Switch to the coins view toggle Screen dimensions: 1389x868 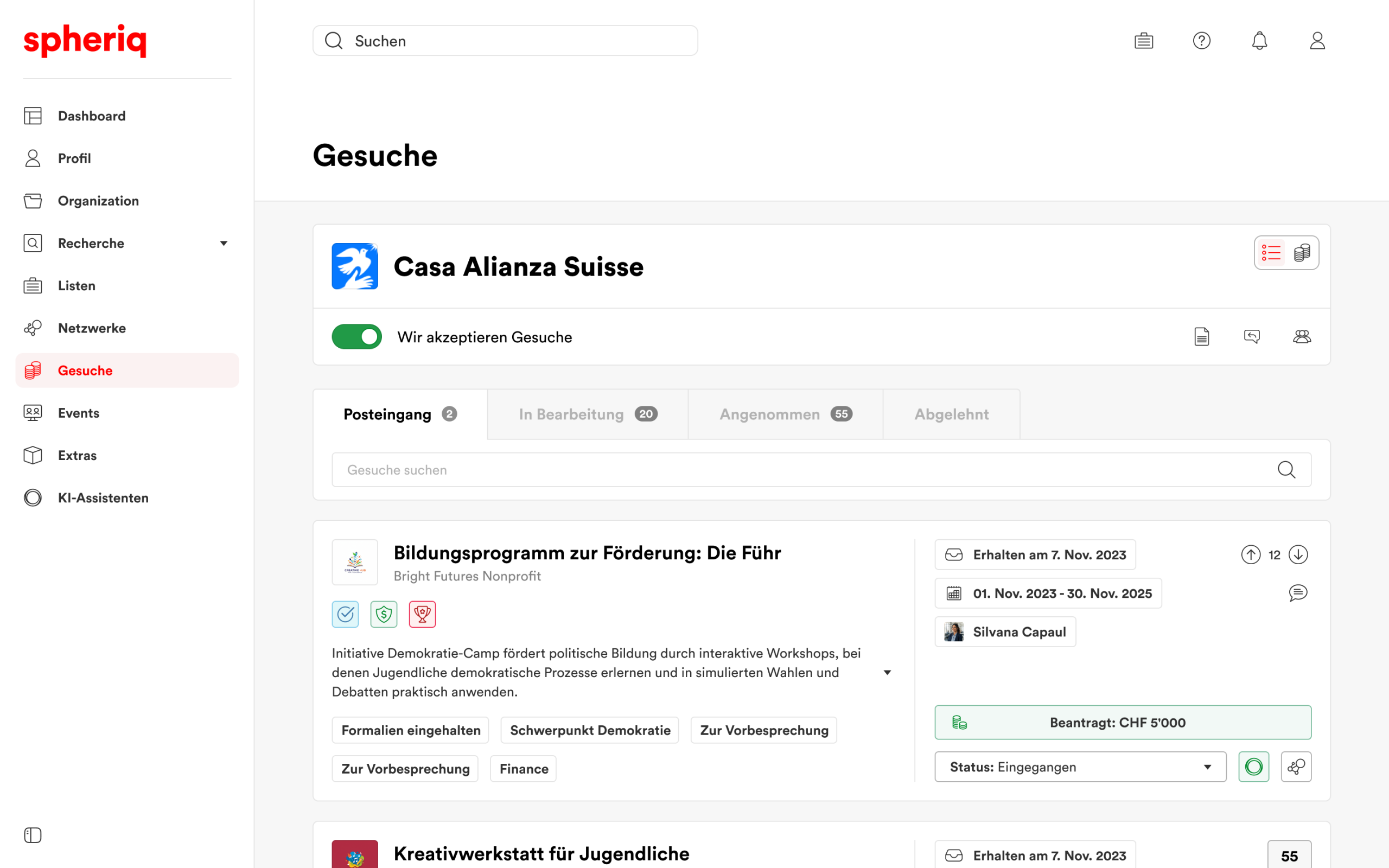(1302, 253)
